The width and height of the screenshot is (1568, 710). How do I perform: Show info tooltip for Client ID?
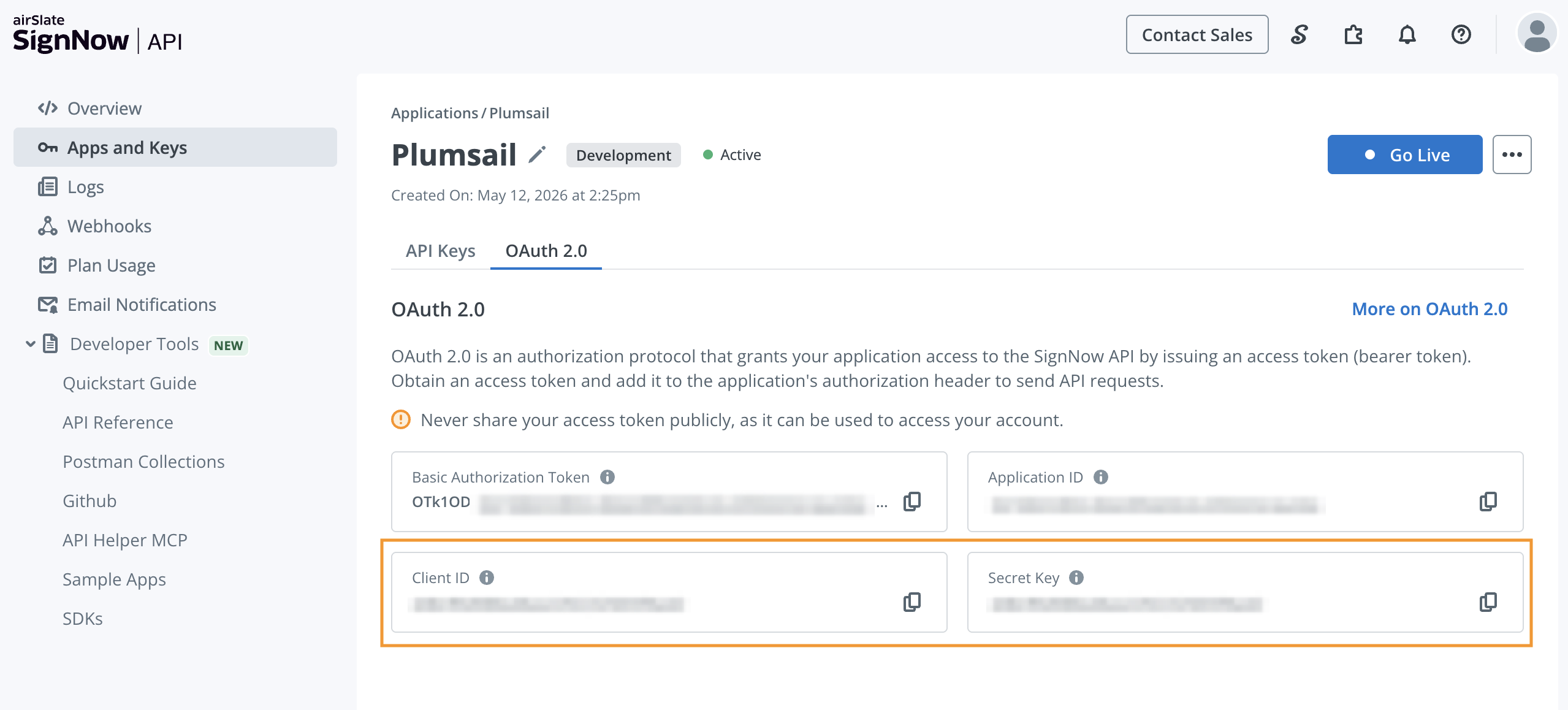[487, 578]
